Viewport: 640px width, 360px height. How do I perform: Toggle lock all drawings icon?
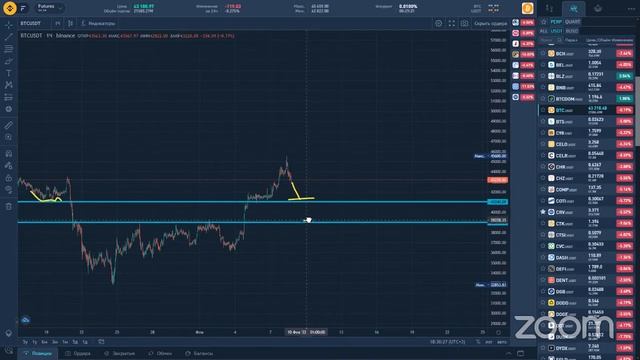click(x=9, y=178)
